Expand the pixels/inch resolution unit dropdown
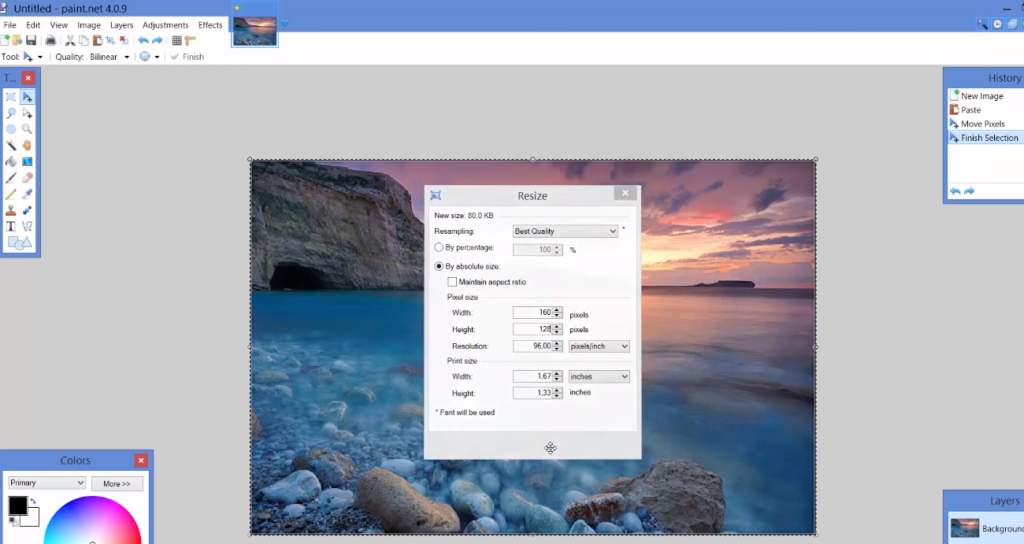 [x=598, y=346]
